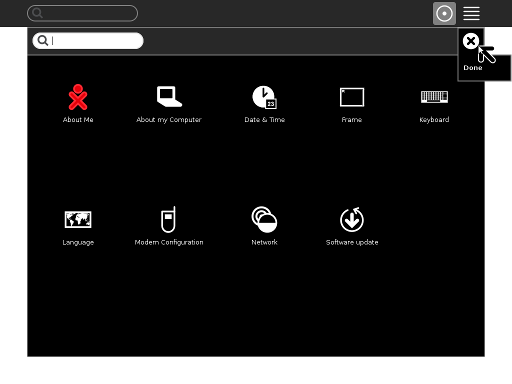This screenshot has height=384, width=512.
Task: Click the "About Me" label
Action: point(78,120)
